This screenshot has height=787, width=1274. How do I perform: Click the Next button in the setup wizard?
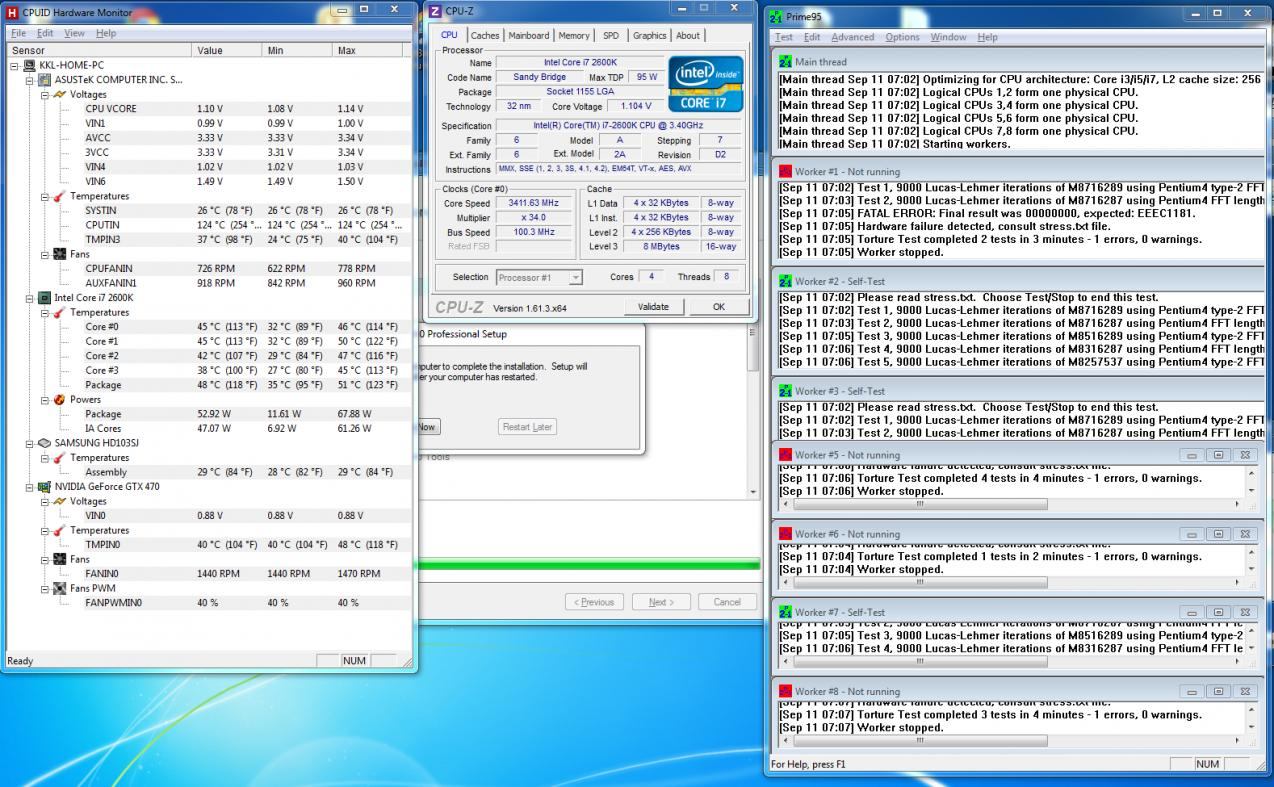[x=661, y=602]
